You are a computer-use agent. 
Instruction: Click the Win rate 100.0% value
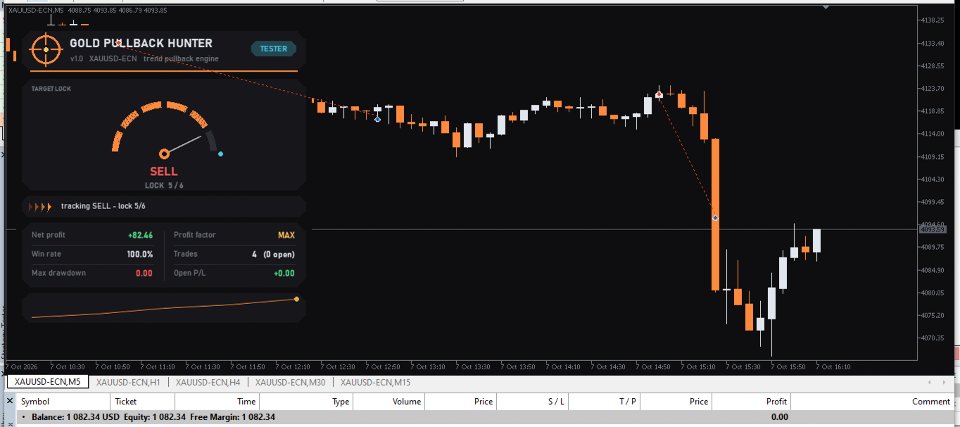click(x=140, y=254)
